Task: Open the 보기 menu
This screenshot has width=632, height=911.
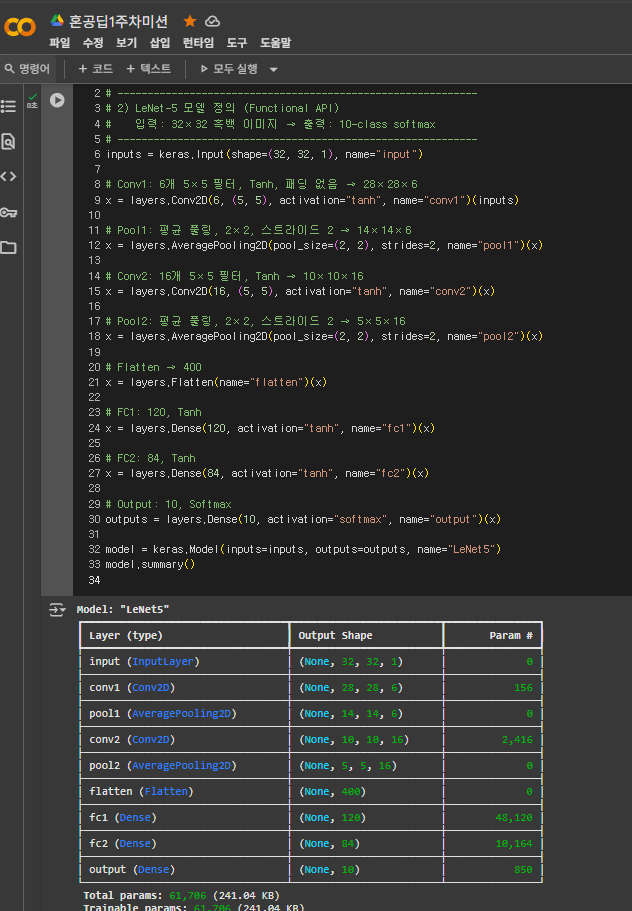Action: coord(126,43)
